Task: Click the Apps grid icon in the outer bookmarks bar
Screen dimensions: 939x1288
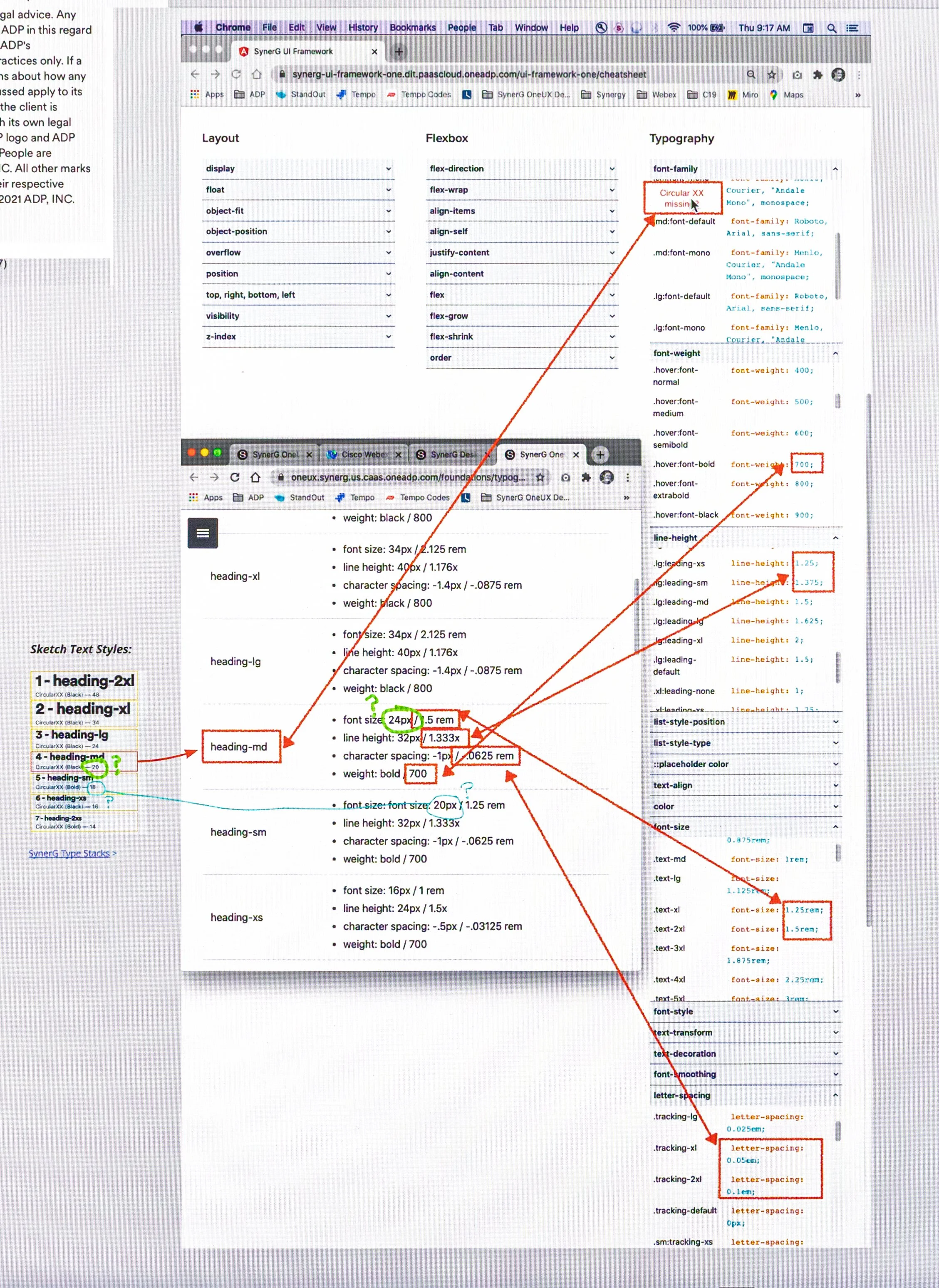Action: (195, 94)
